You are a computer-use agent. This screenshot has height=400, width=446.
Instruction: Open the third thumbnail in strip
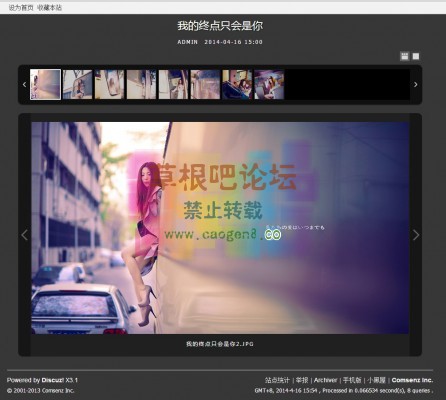coord(109,84)
